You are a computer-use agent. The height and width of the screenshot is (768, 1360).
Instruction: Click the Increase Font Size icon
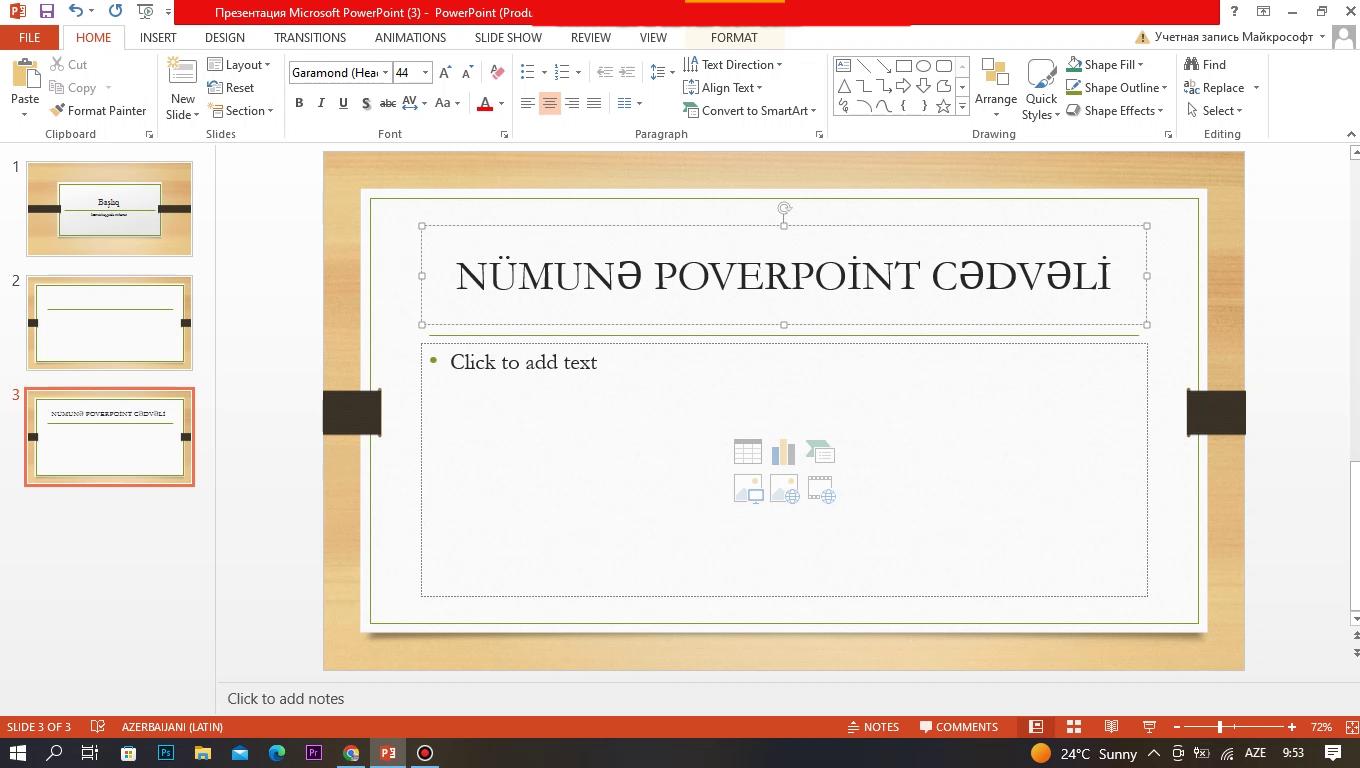[445, 72]
